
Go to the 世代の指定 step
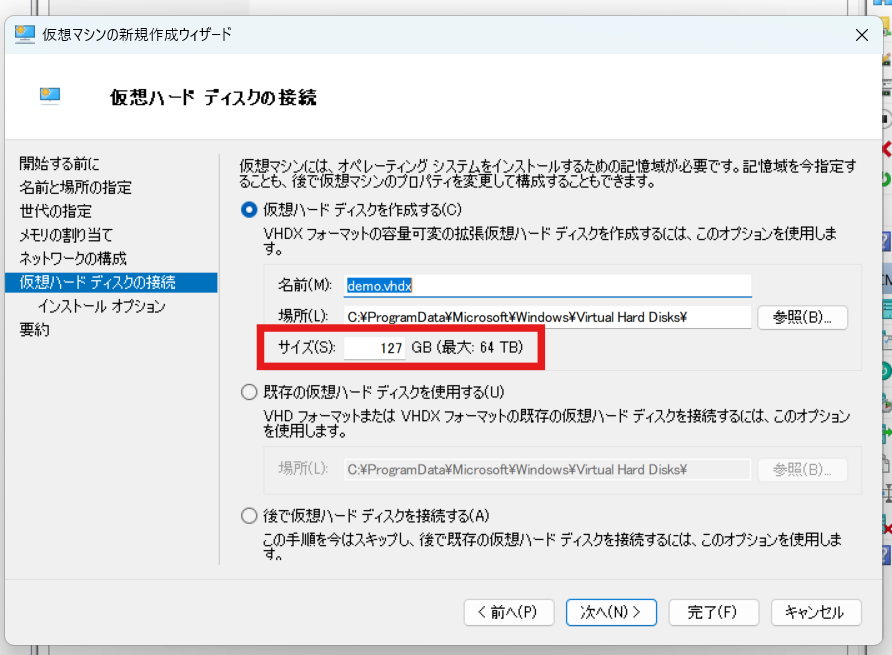pos(55,212)
